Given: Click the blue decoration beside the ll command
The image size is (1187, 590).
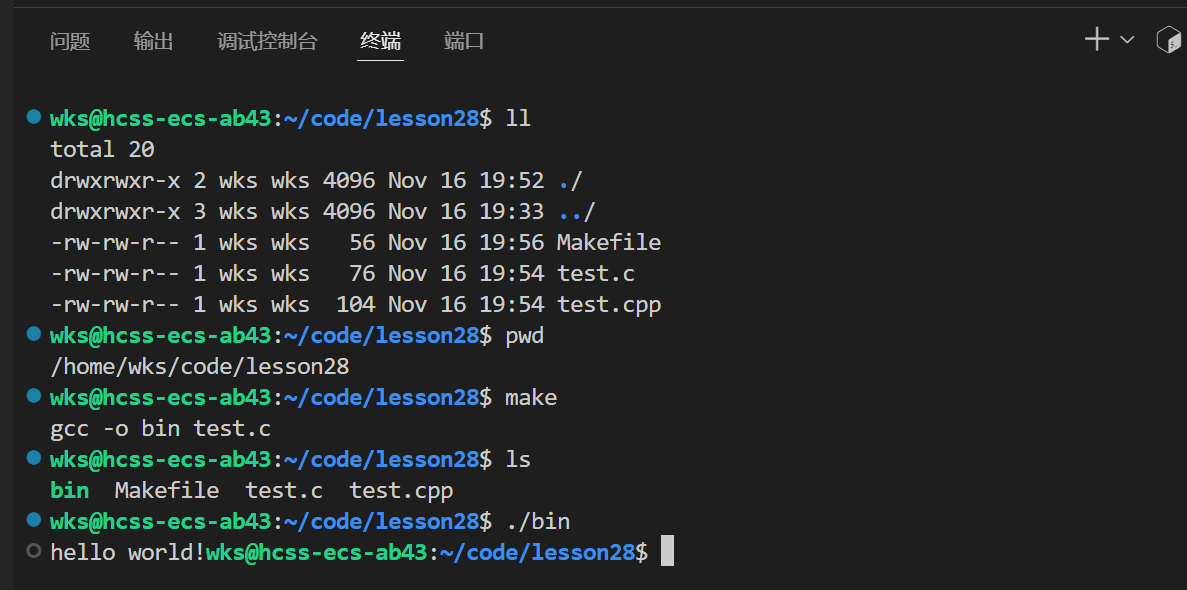Looking at the screenshot, I should pos(33,117).
